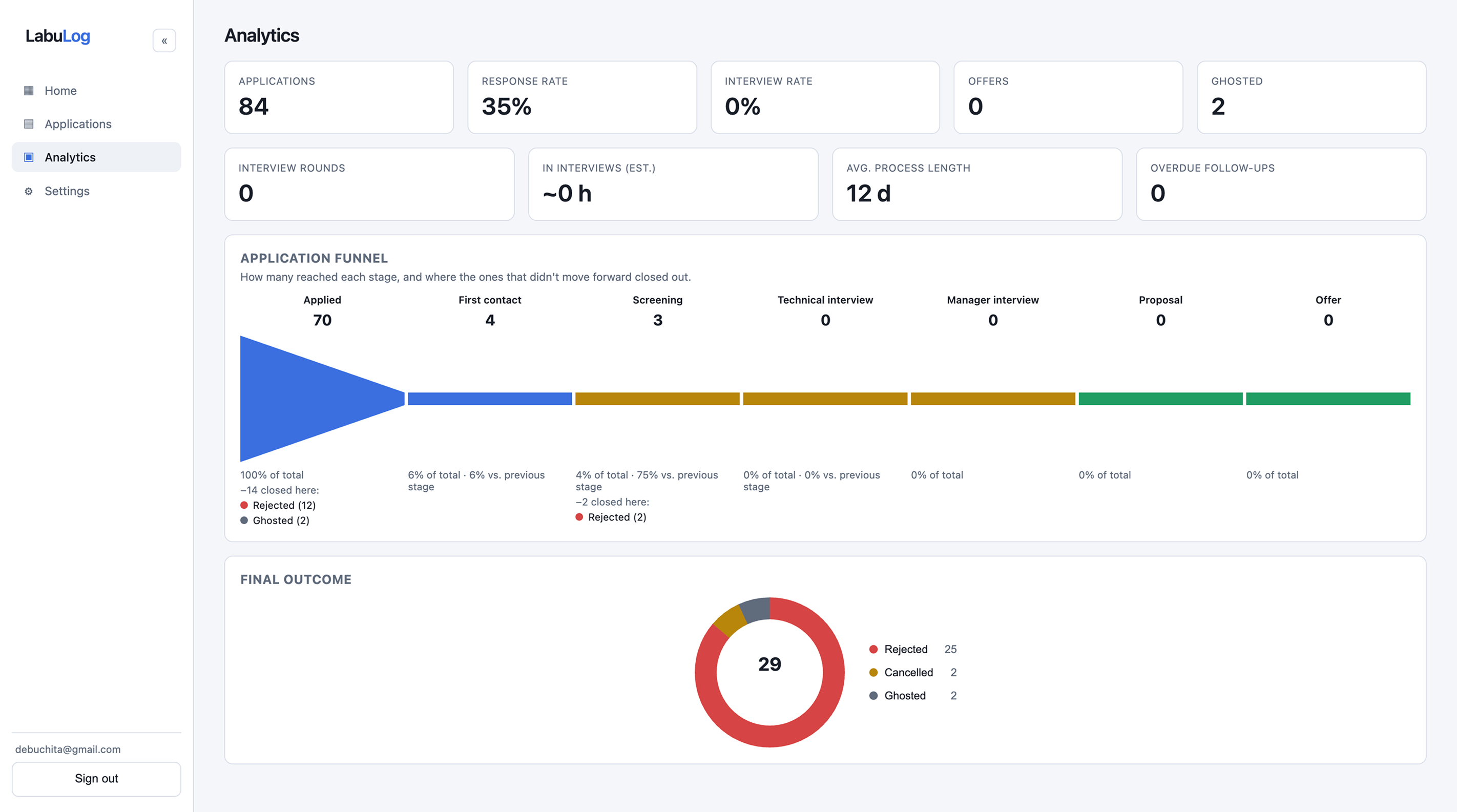Click the Ghosted (2) entry under Applied

[x=275, y=520]
